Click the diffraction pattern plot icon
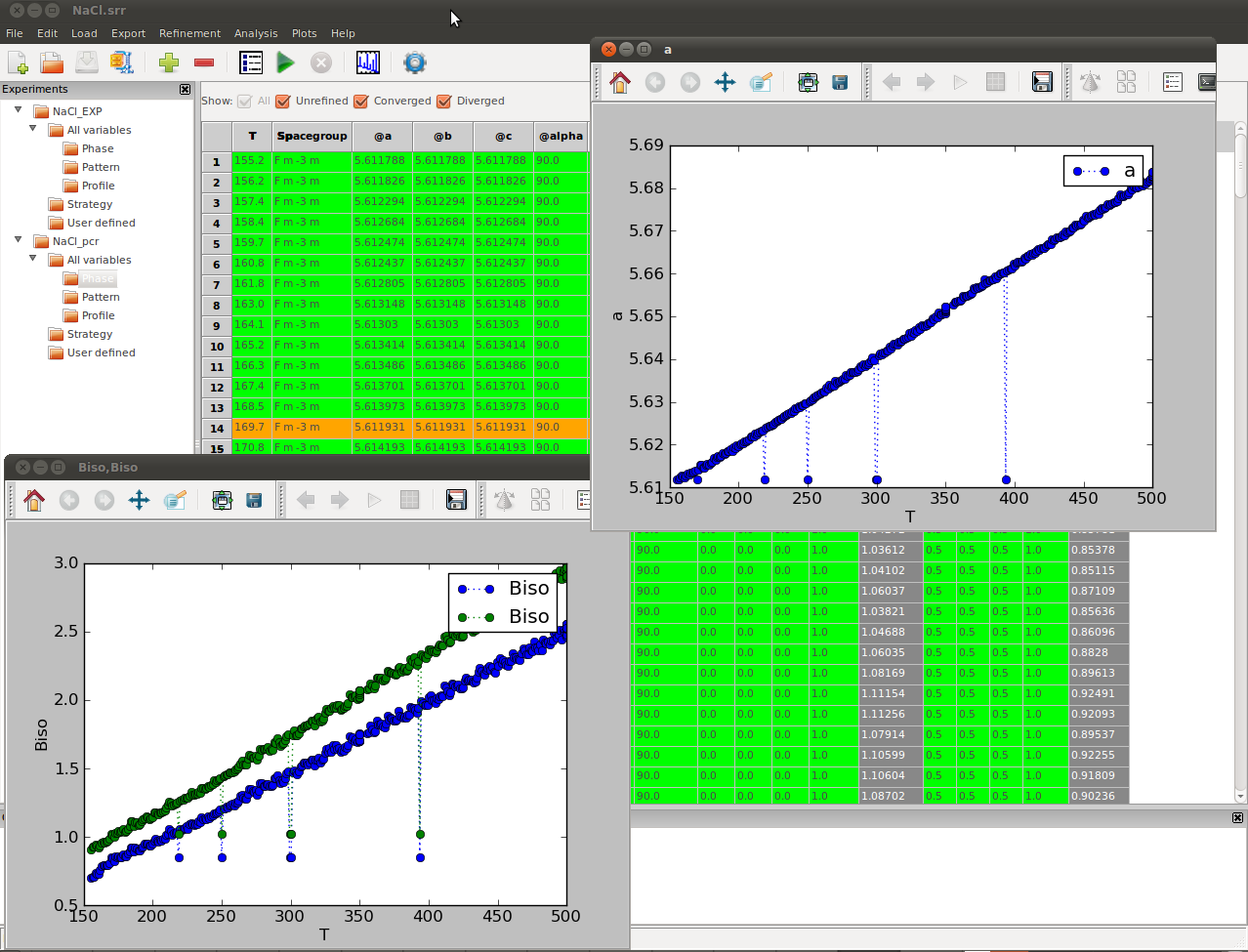The height and width of the screenshot is (952, 1248). 368,62
